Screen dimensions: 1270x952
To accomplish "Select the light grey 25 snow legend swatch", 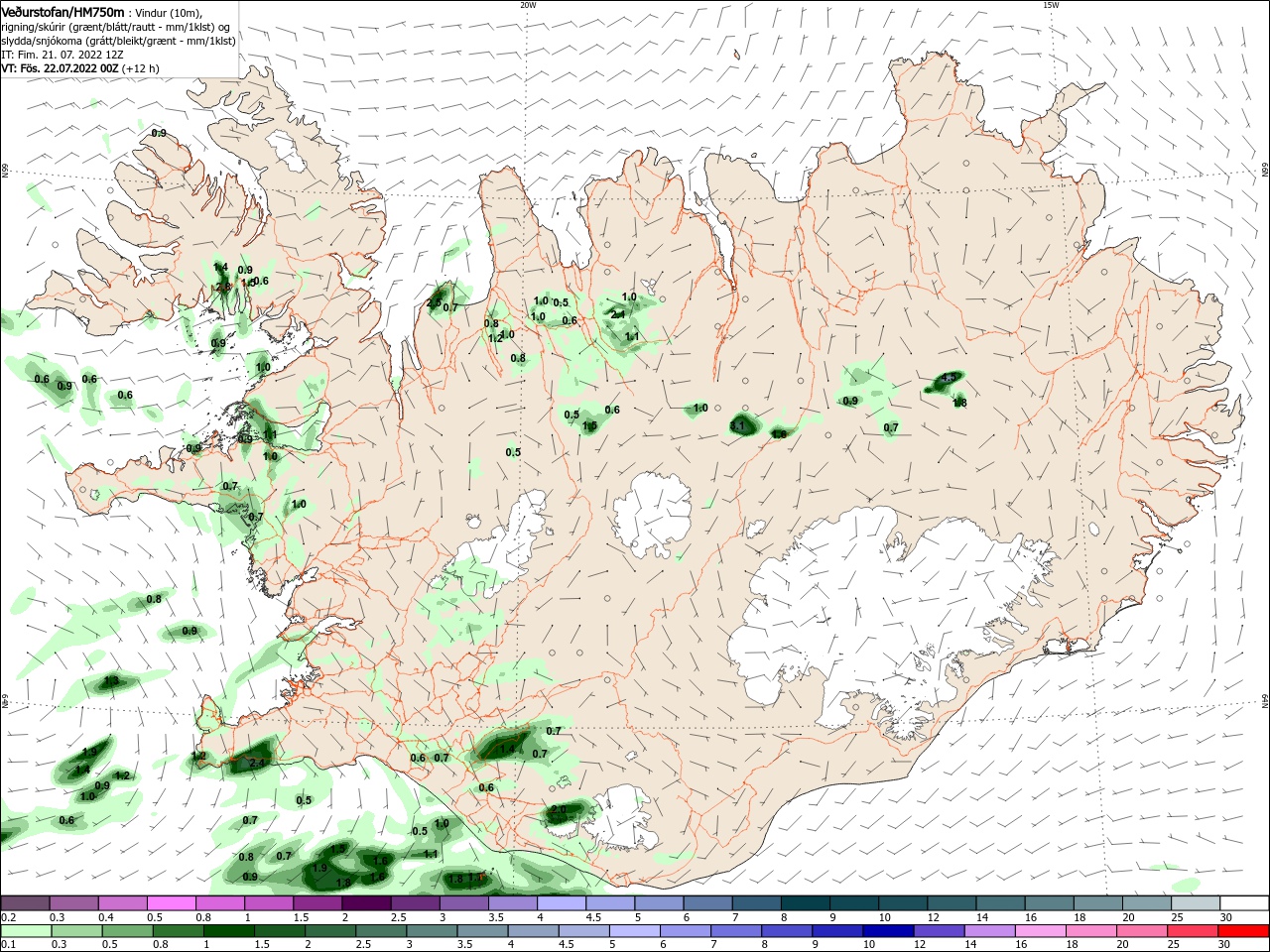I will coord(1195,903).
